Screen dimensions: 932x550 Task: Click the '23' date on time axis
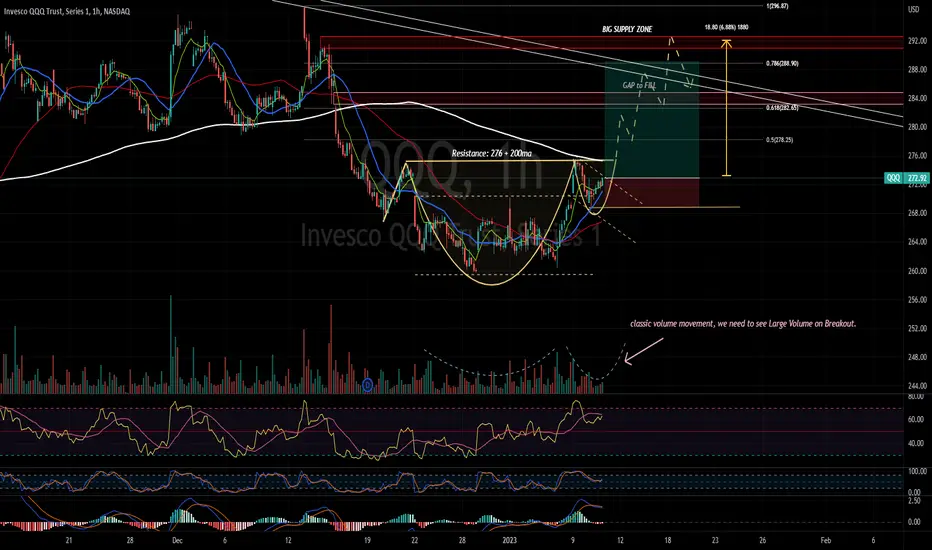pos(715,540)
